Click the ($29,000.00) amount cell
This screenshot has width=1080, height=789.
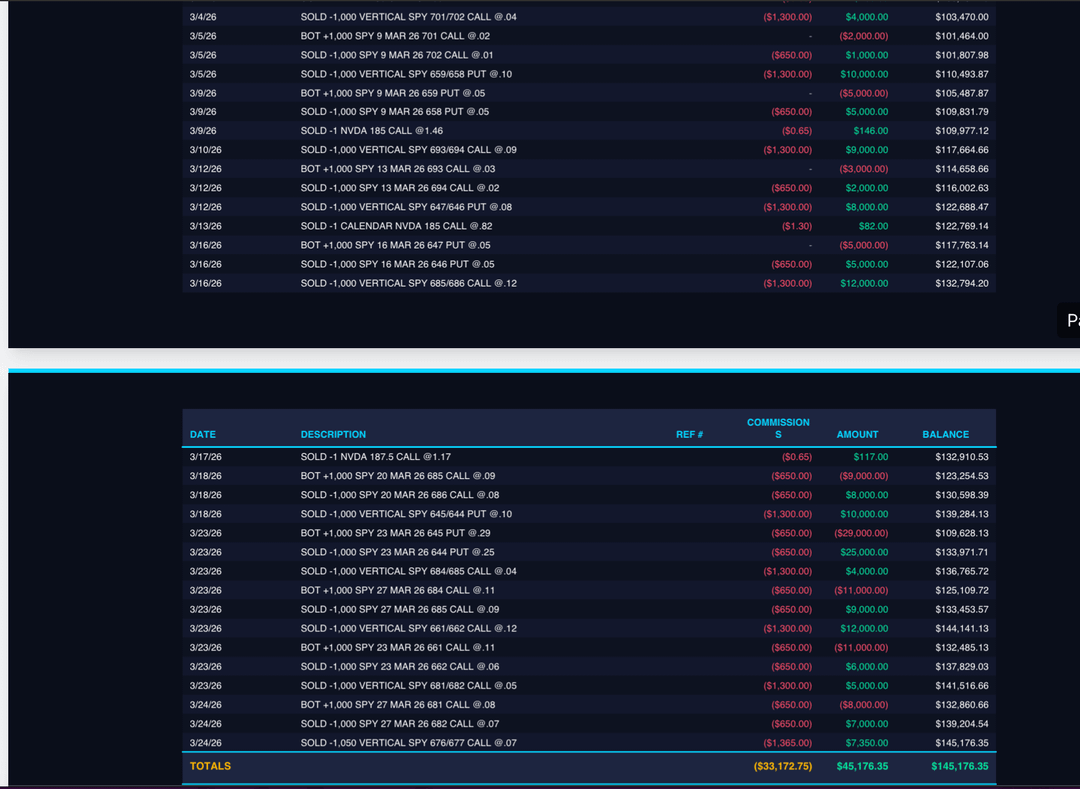(860, 533)
